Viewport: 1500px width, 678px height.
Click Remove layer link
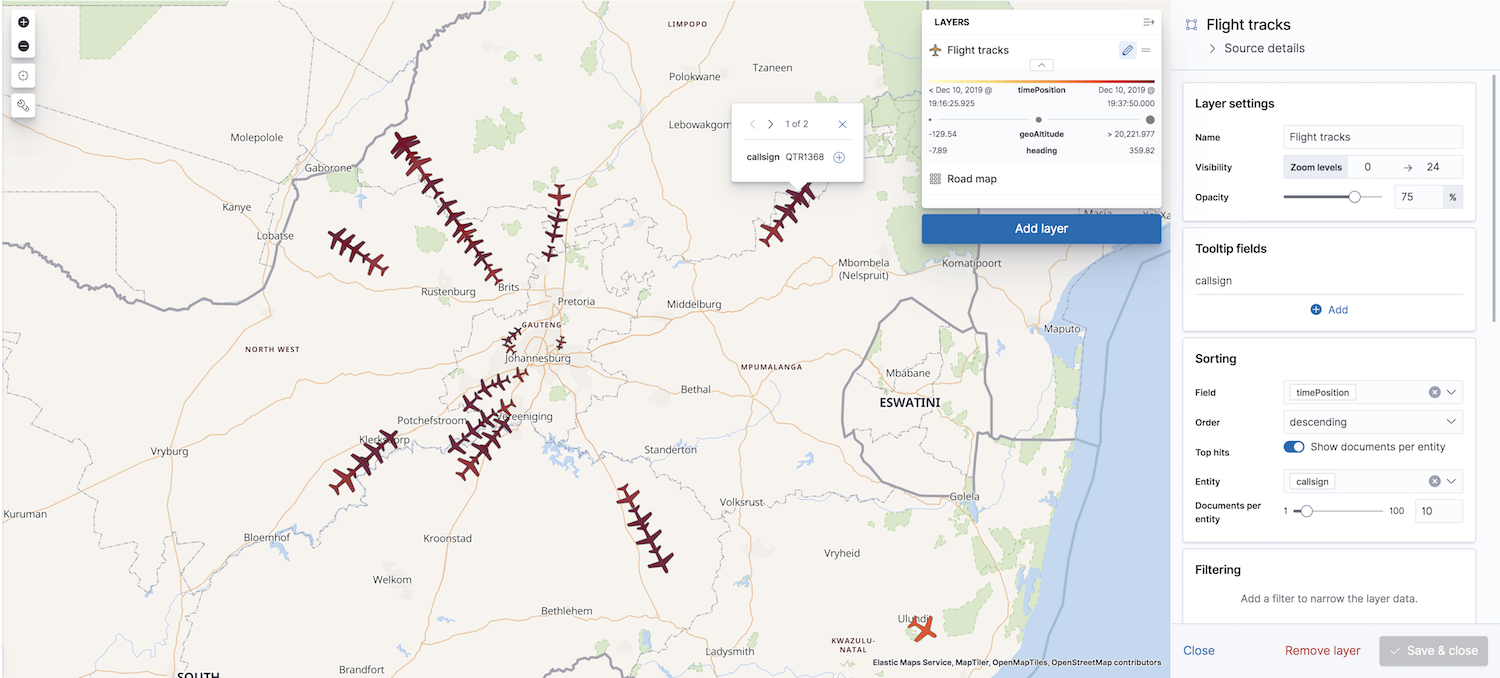1322,650
